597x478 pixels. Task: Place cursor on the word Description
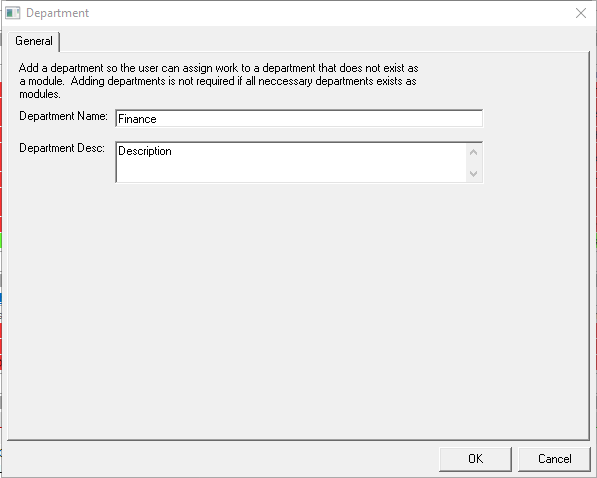pyautogui.click(x=145, y=151)
